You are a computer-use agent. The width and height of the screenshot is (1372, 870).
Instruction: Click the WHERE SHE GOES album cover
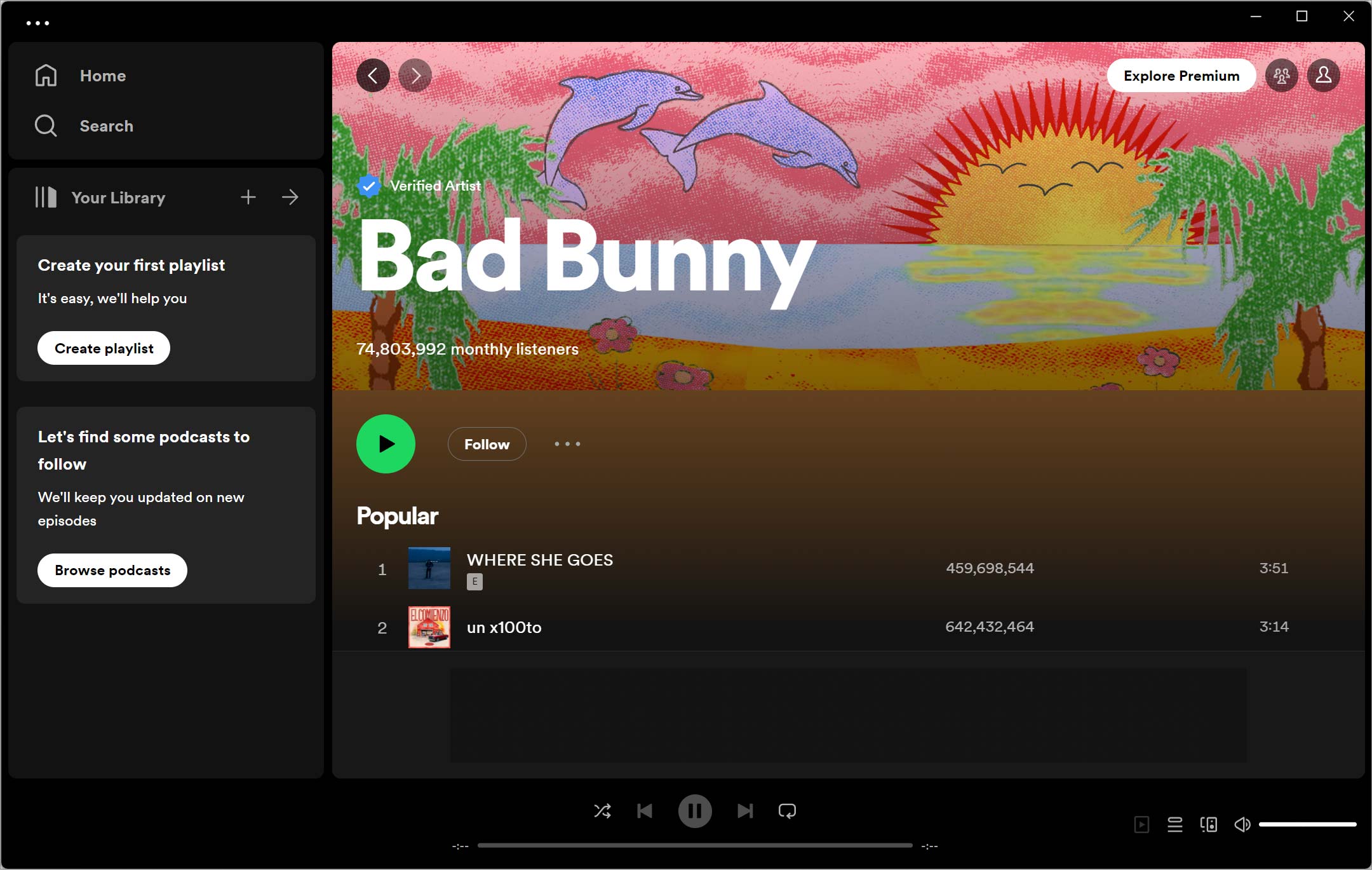[429, 568]
